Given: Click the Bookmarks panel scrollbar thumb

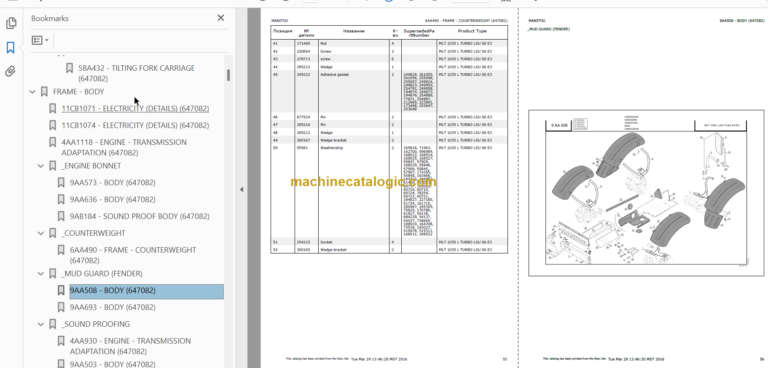Looking at the screenshot, I should tap(228, 75).
